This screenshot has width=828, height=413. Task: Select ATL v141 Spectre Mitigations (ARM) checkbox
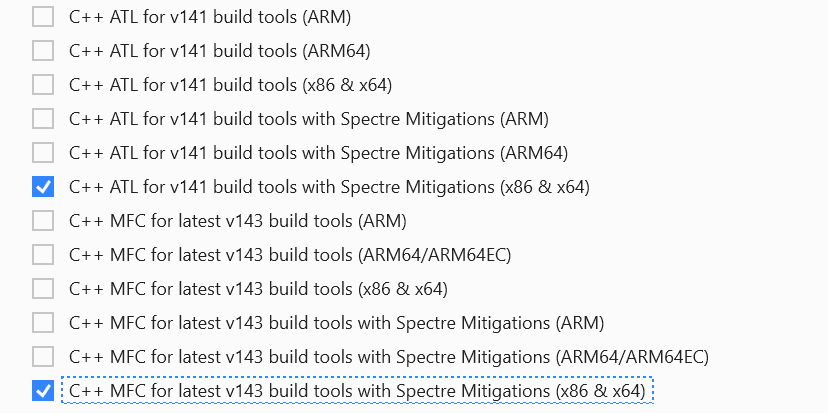(43, 119)
